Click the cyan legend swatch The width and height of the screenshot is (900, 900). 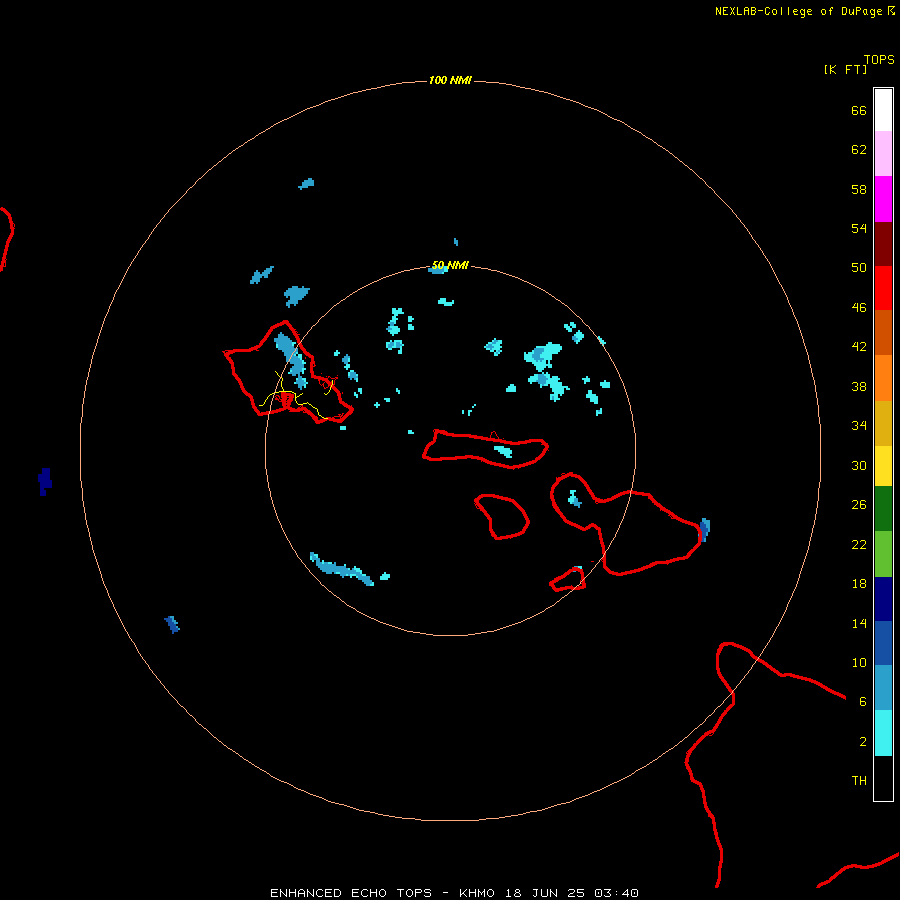pos(883,733)
